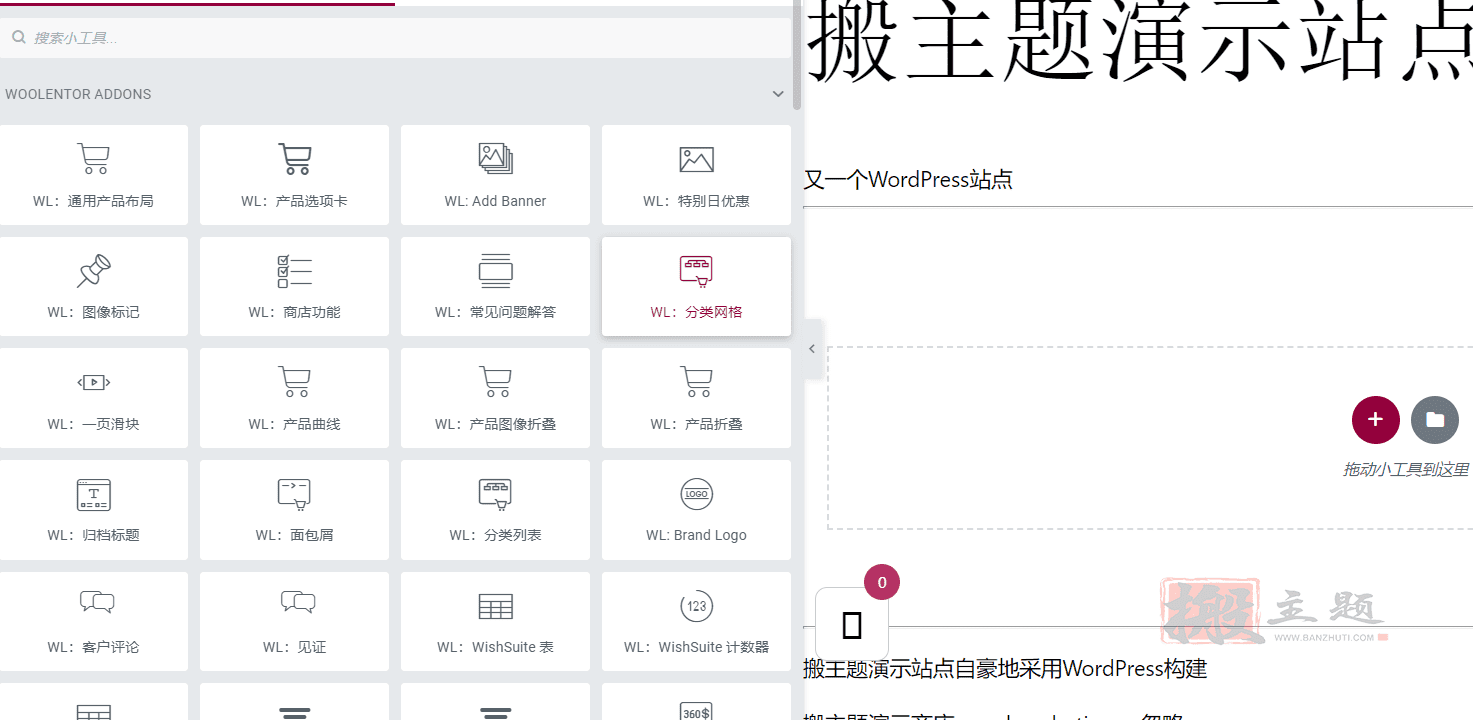
Task: Select the WL 面包屑 breadcrumb widget
Action: (x=294, y=510)
